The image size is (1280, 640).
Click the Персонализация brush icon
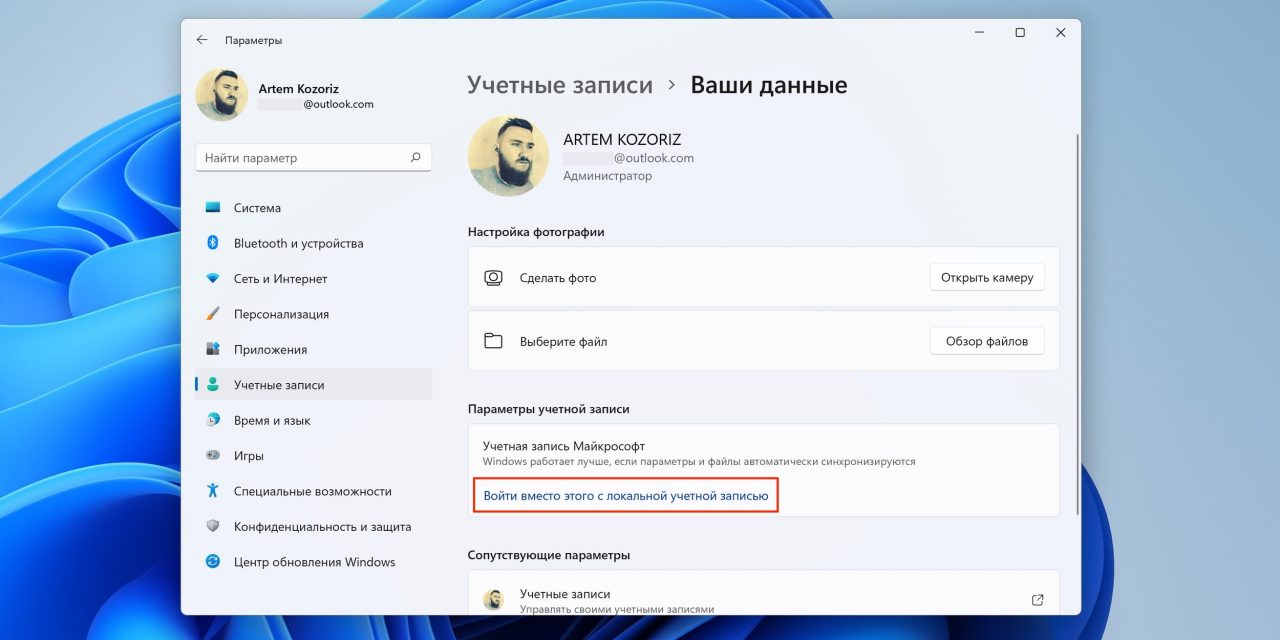pyautogui.click(x=213, y=313)
